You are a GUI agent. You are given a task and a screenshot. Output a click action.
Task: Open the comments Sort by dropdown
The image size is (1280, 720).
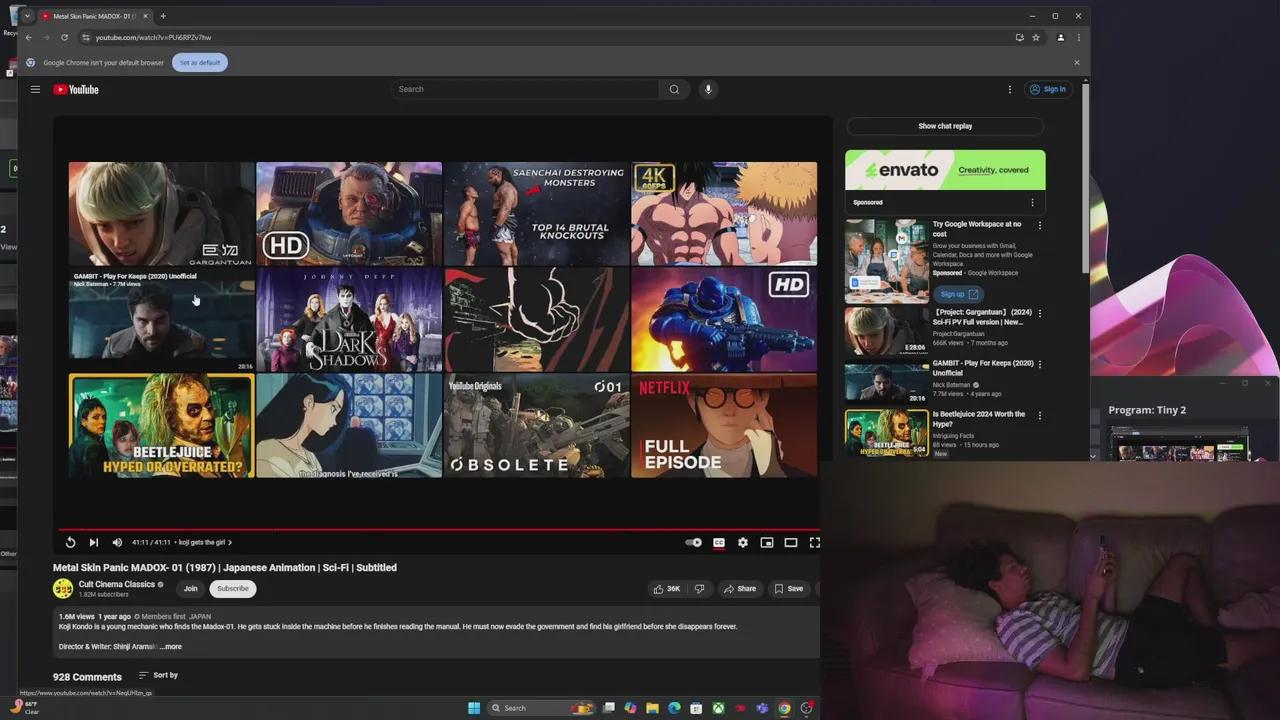coord(158,675)
